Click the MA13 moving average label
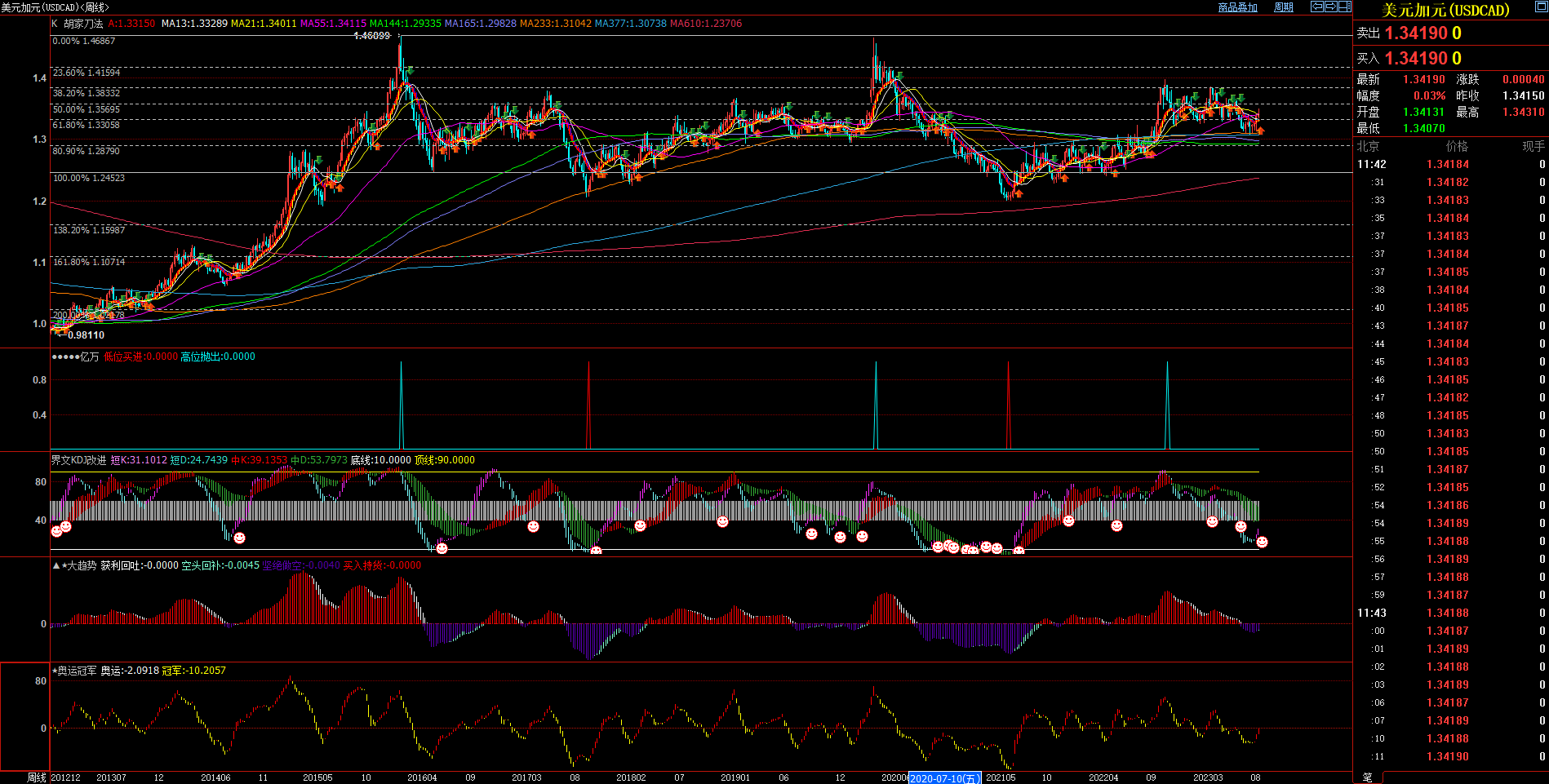The image size is (1549, 784). tap(194, 24)
